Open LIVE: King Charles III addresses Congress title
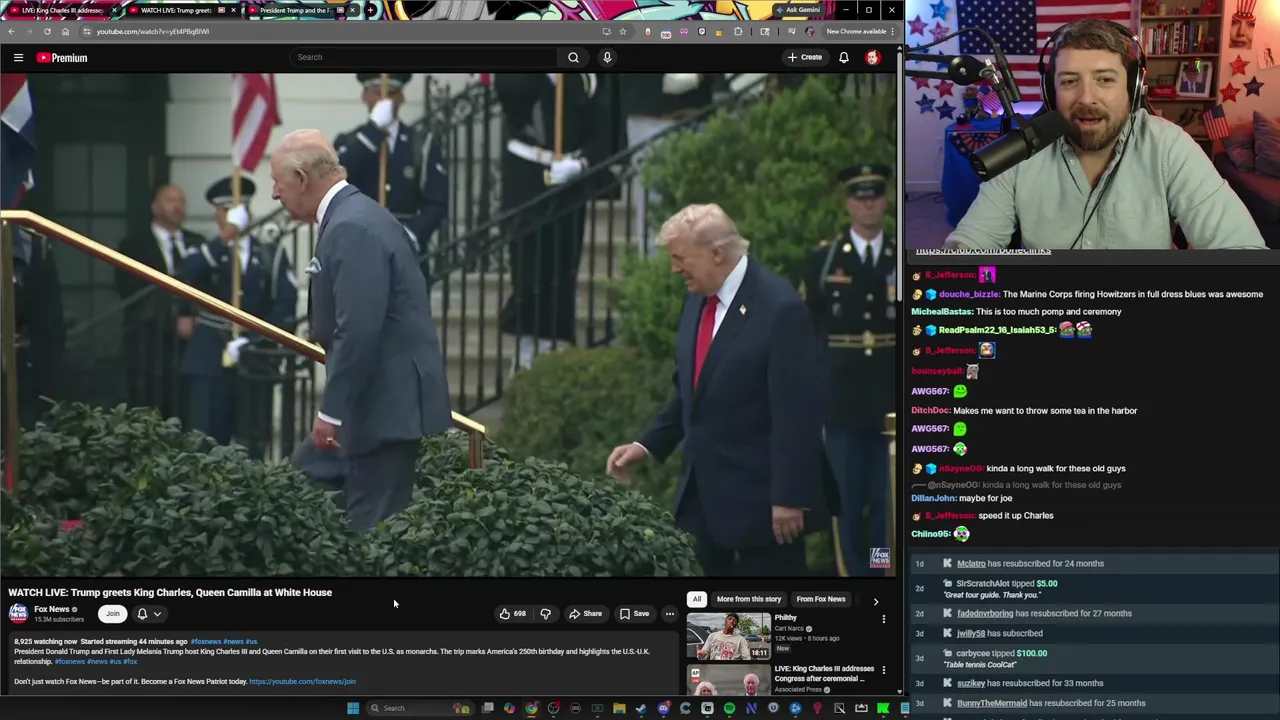Screen dimensions: 1280x720 click(824, 673)
